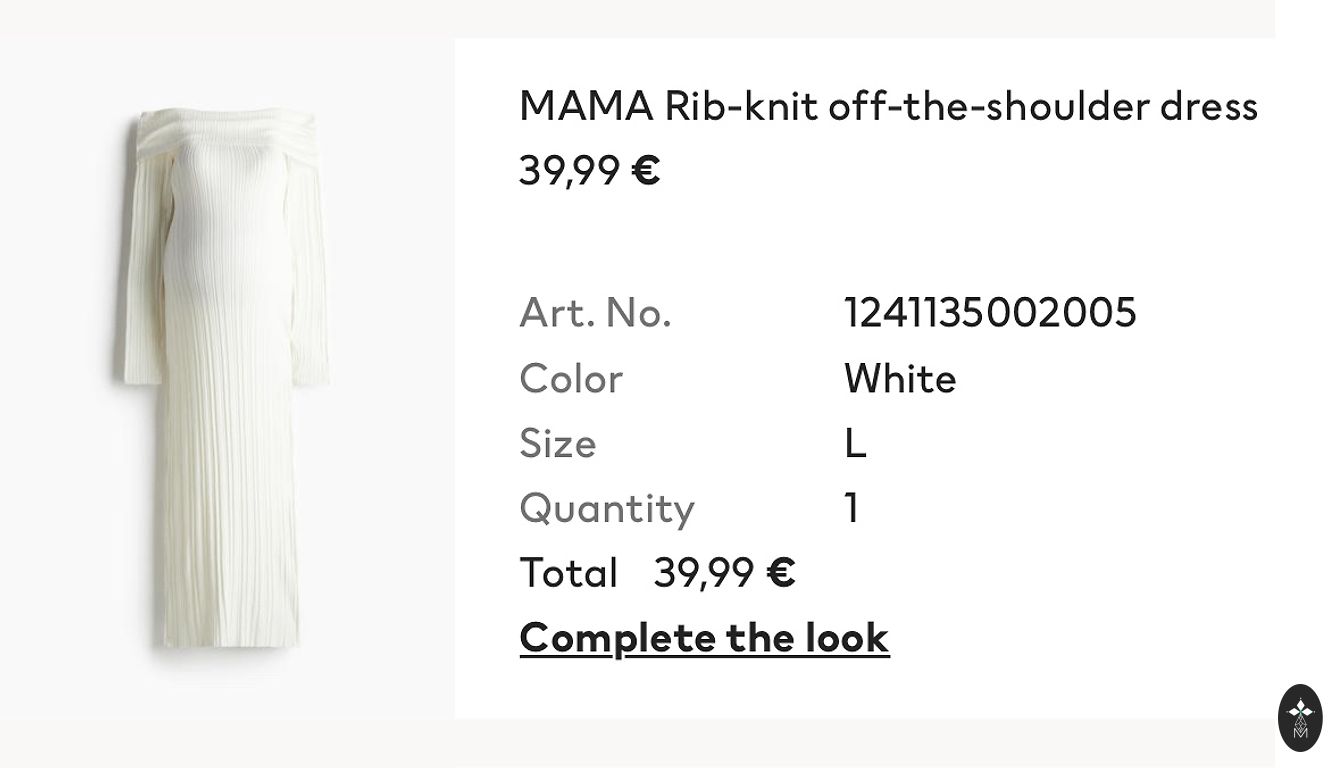Click the MAMA Rib-knit off-the-shoulder dress title
This screenshot has width=1339, height=768.
(x=887, y=106)
